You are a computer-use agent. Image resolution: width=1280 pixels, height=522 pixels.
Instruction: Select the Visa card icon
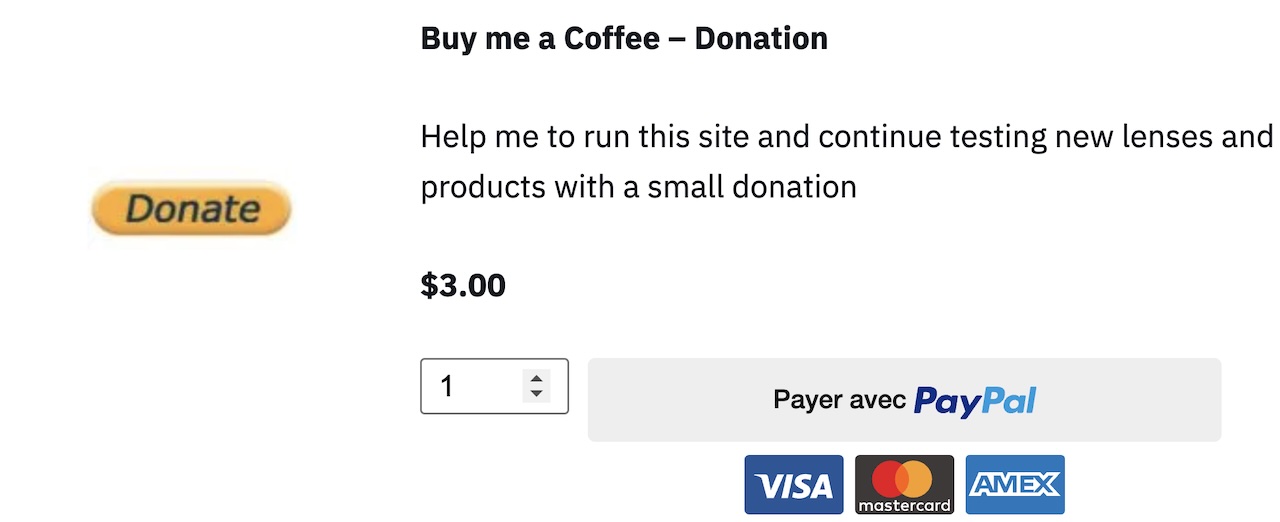(794, 484)
